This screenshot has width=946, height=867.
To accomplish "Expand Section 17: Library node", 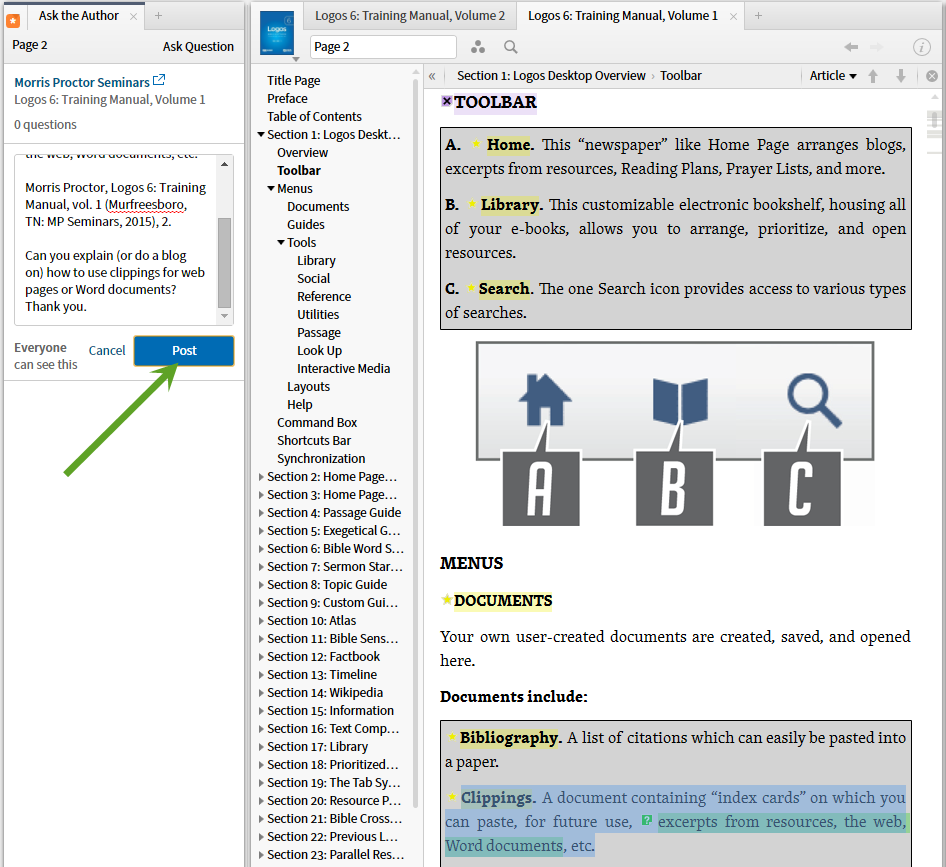I will (261, 747).
